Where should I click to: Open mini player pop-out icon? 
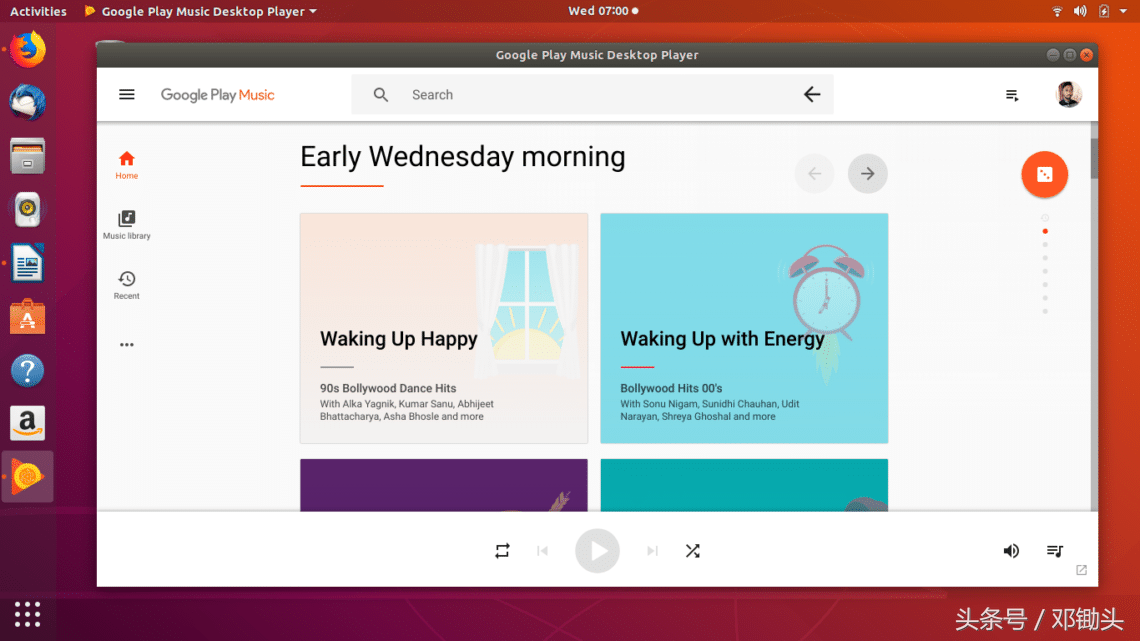click(x=1081, y=570)
